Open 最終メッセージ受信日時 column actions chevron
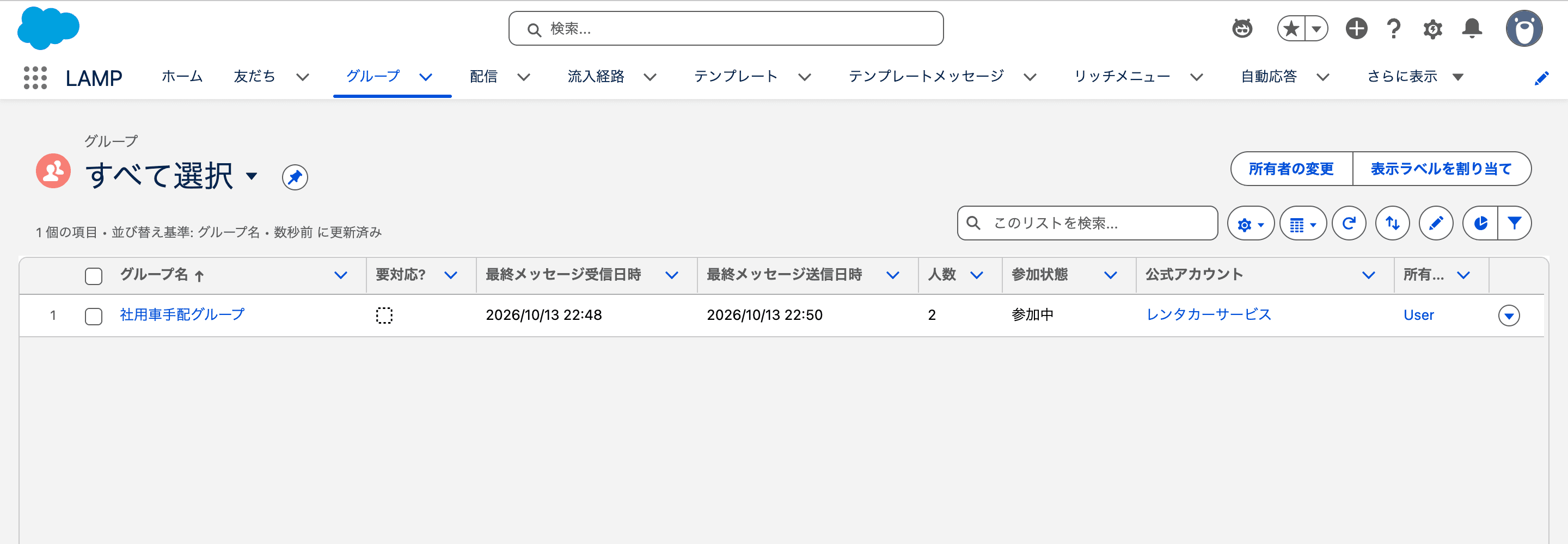The height and width of the screenshot is (544, 1568). click(671, 275)
